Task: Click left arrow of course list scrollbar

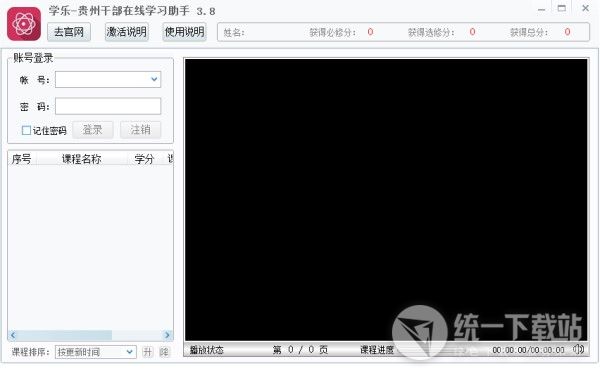Action: [x=13, y=335]
